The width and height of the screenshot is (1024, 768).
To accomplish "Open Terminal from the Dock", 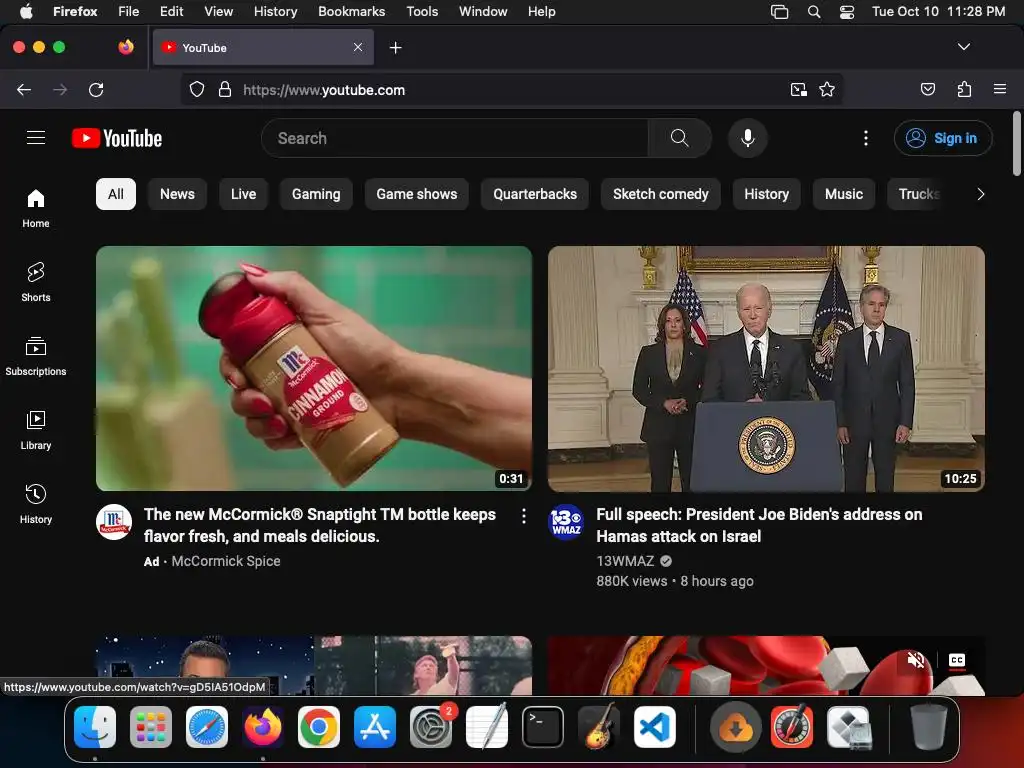I will [x=543, y=727].
